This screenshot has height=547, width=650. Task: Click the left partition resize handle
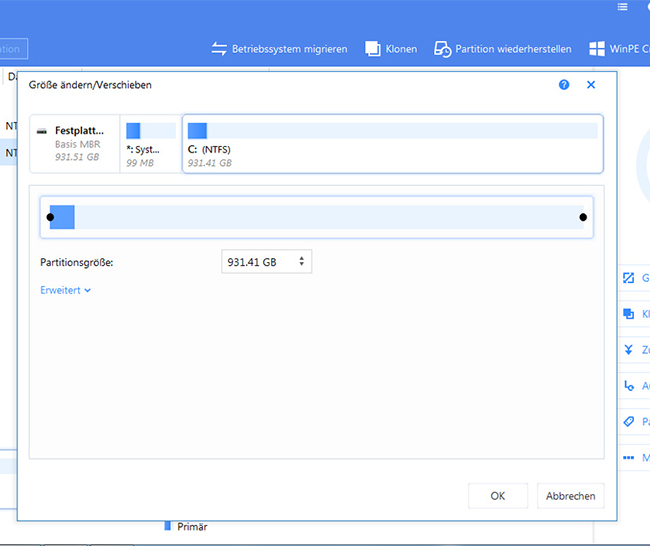50,217
